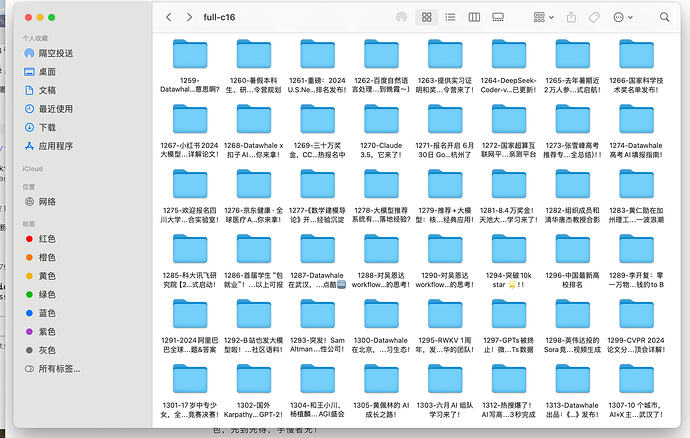
Task: Click folder name 1298-英伟达投的 Sora
Action: (573, 345)
